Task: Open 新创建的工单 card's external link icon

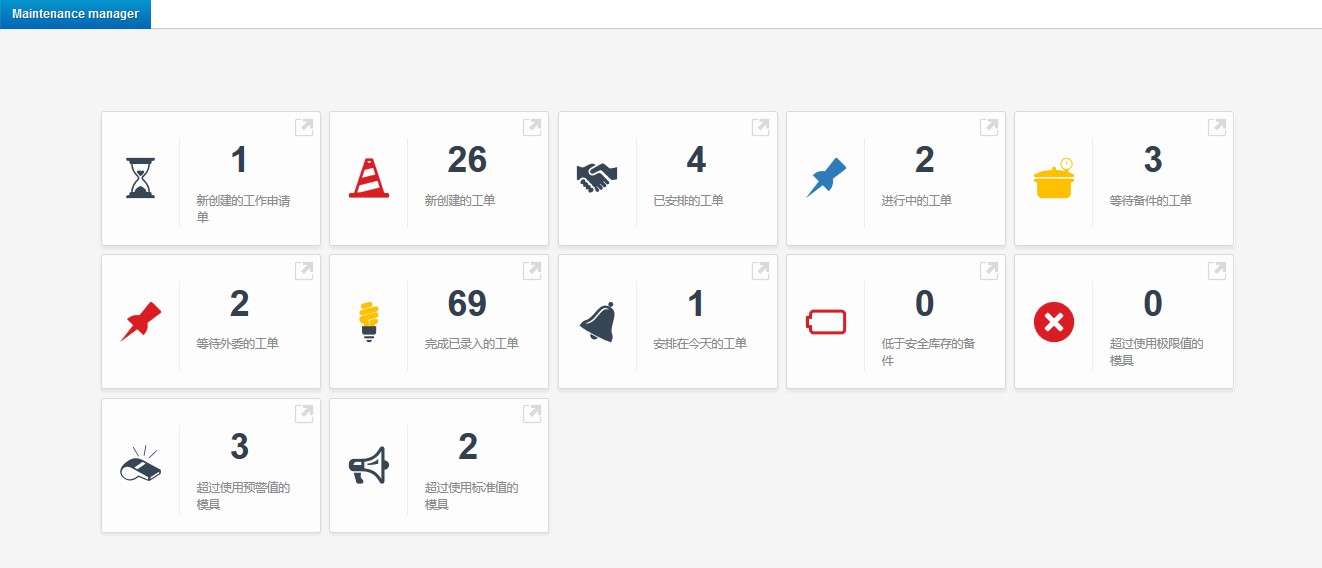Action: click(532, 127)
